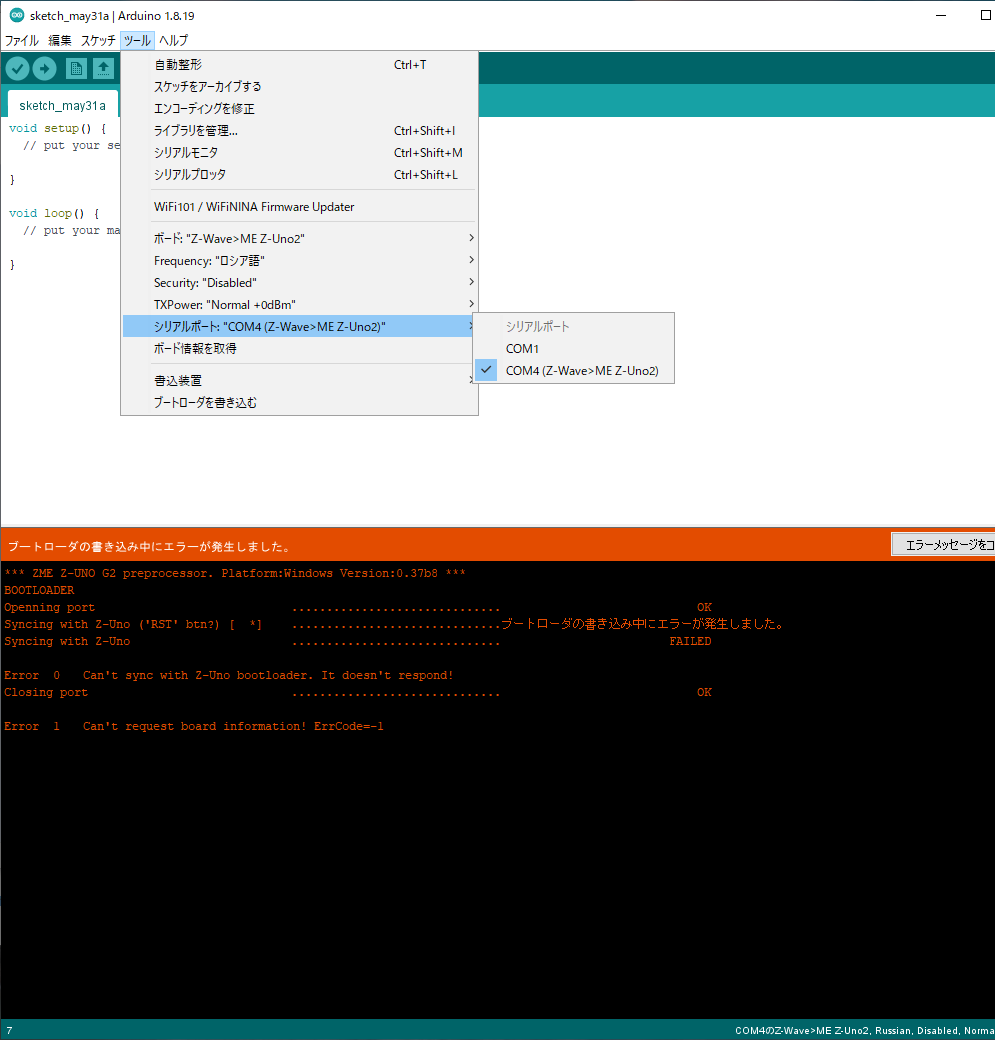Choose COM1 serial port

pyautogui.click(x=522, y=349)
